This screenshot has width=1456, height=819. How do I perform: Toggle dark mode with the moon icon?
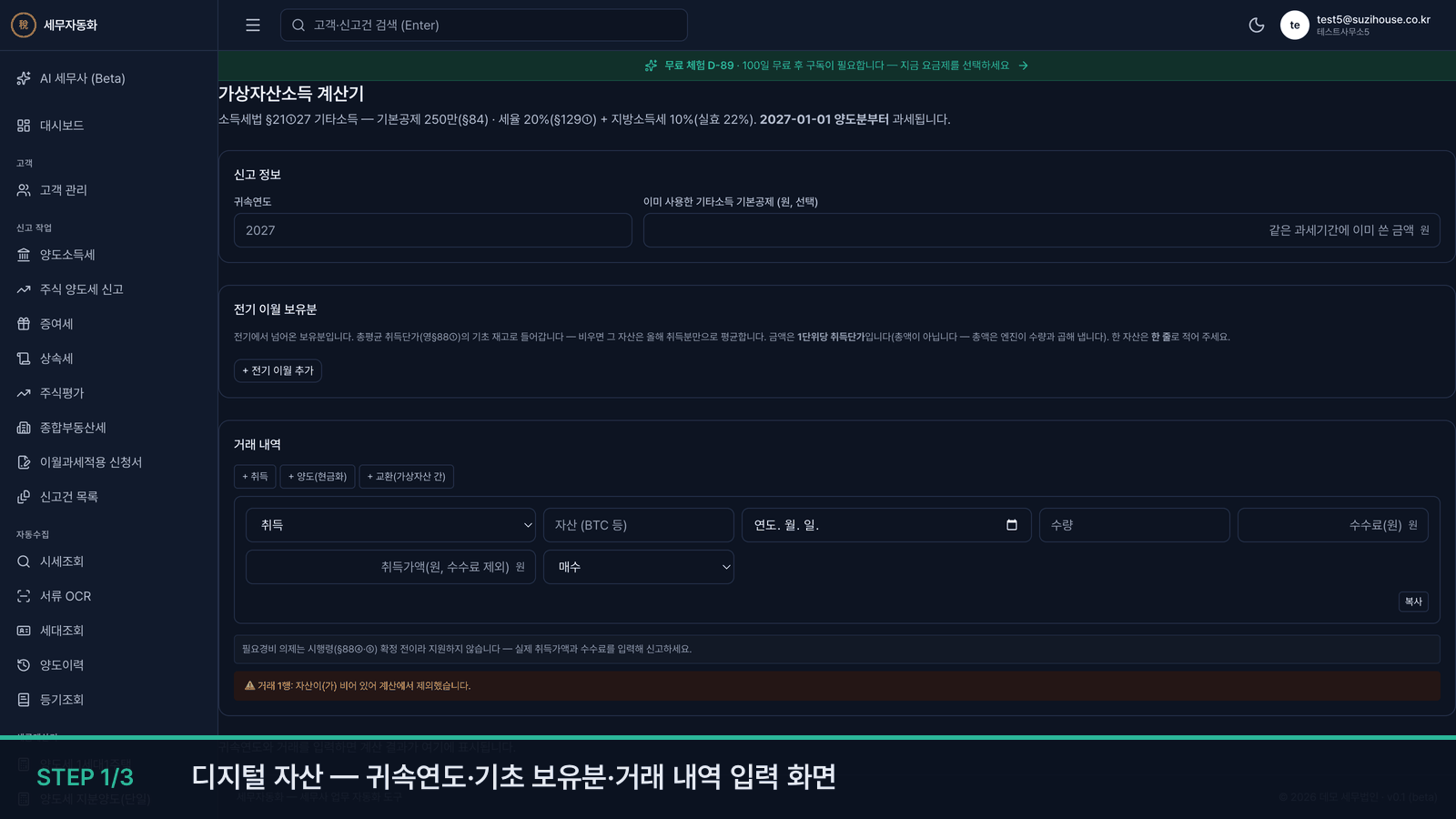click(x=1257, y=25)
